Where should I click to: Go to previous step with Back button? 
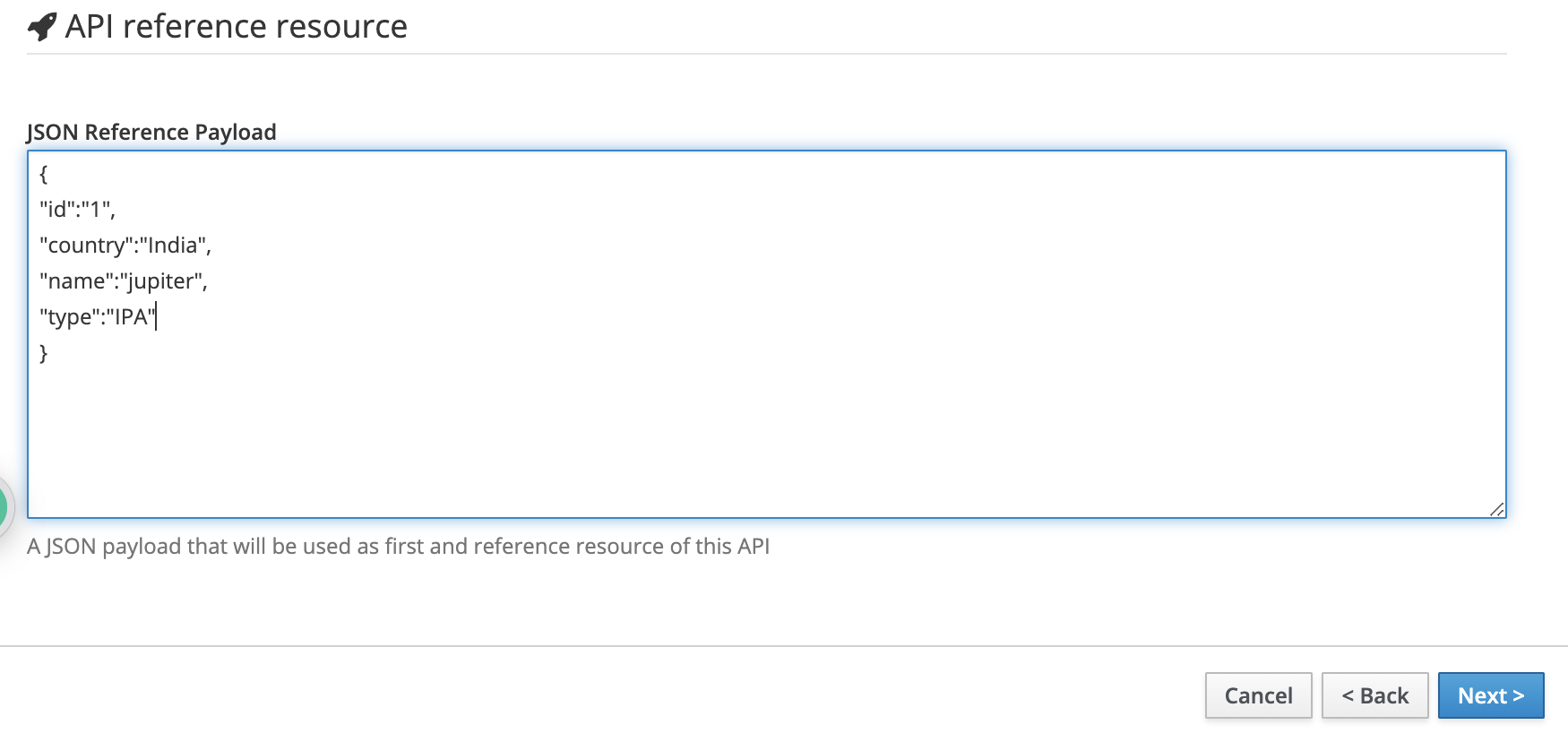click(x=1374, y=695)
